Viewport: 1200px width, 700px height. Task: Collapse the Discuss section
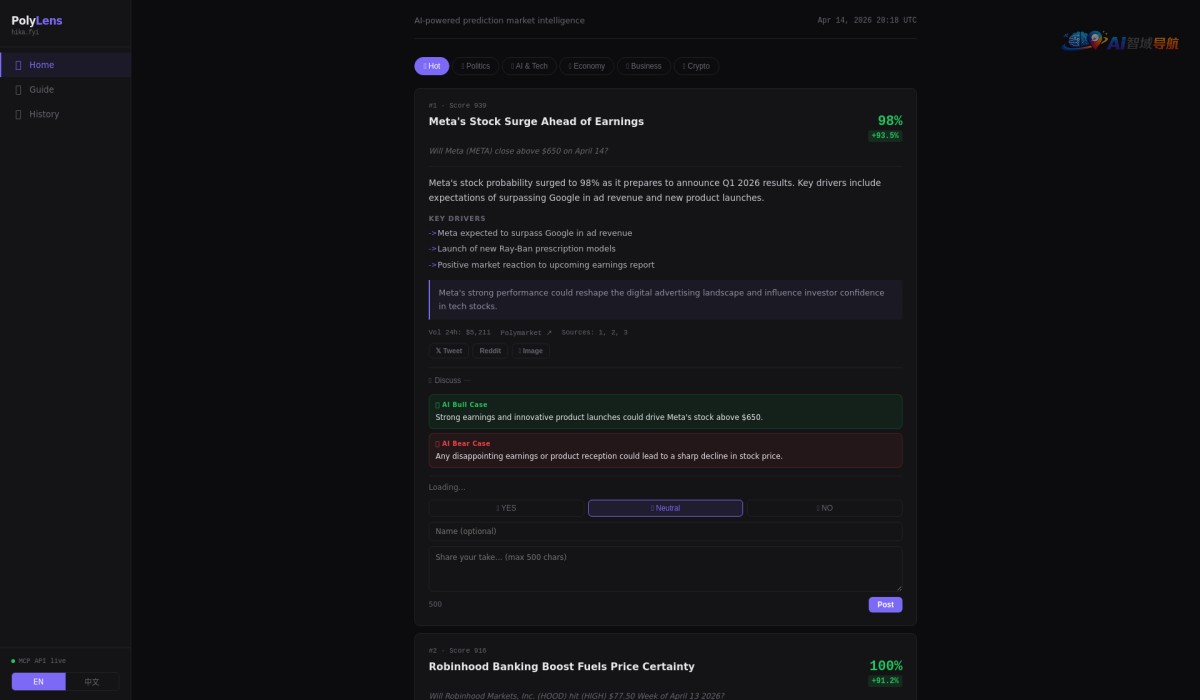coord(448,380)
